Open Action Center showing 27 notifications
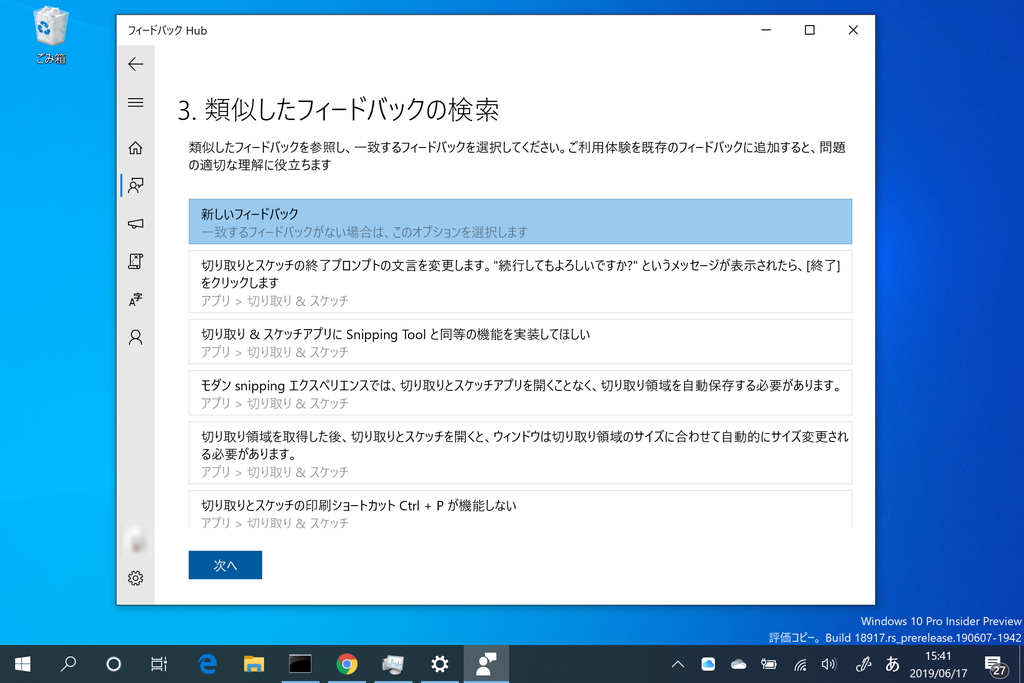The image size is (1024, 683). (x=996, y=663)
